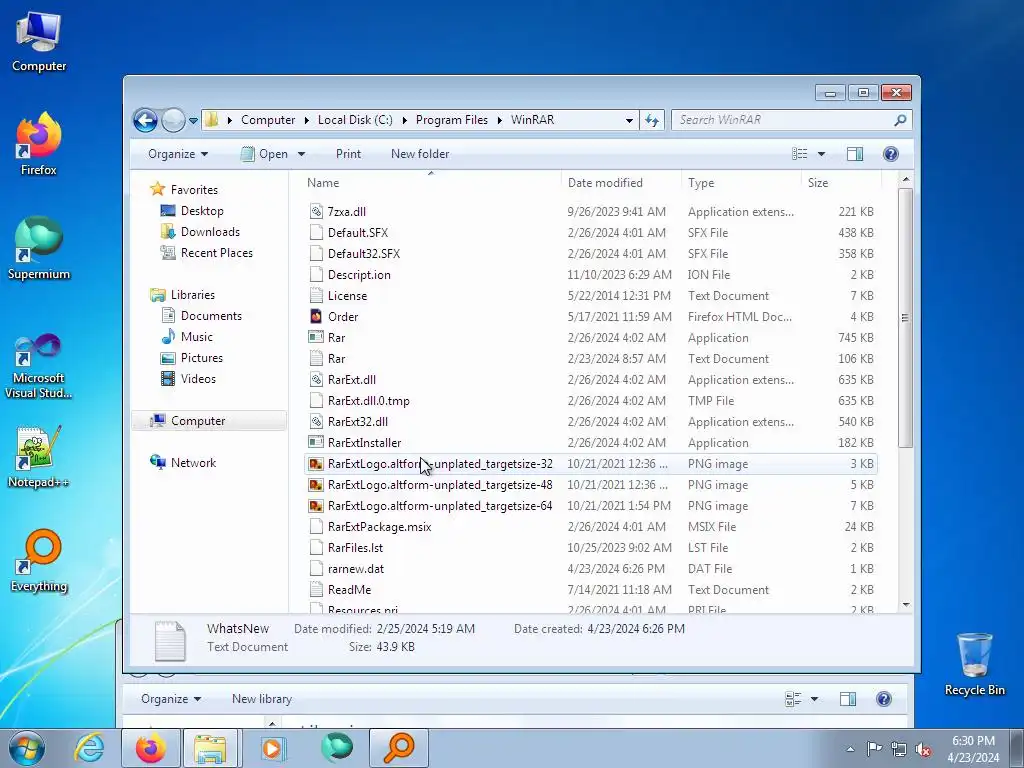The height and width of the screenshot is (768, 1024).
Task: Open recent pages dropdown next to Forward
Action: pos(193,120)
